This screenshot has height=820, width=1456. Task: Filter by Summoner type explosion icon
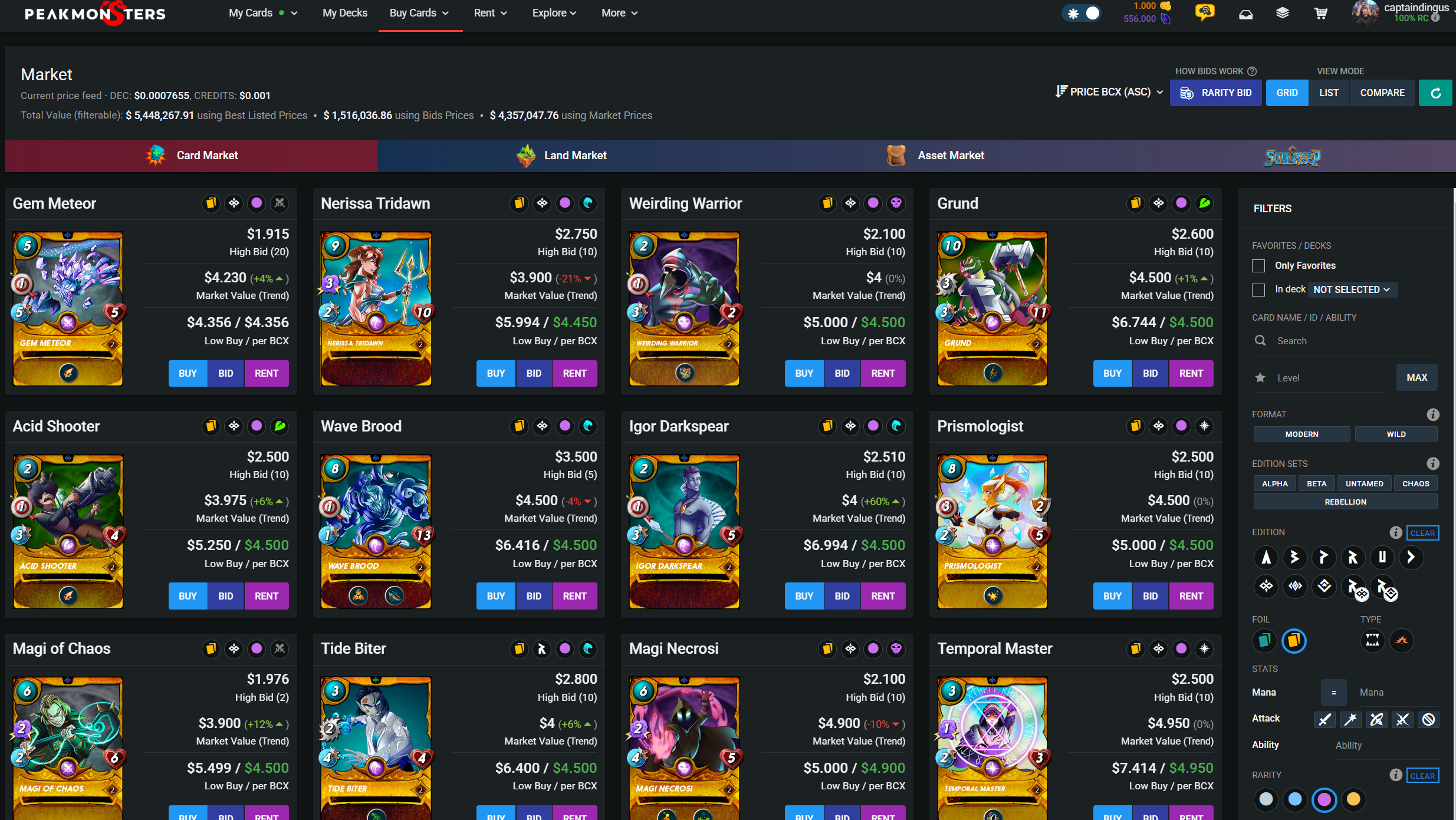coord(1402,640)
